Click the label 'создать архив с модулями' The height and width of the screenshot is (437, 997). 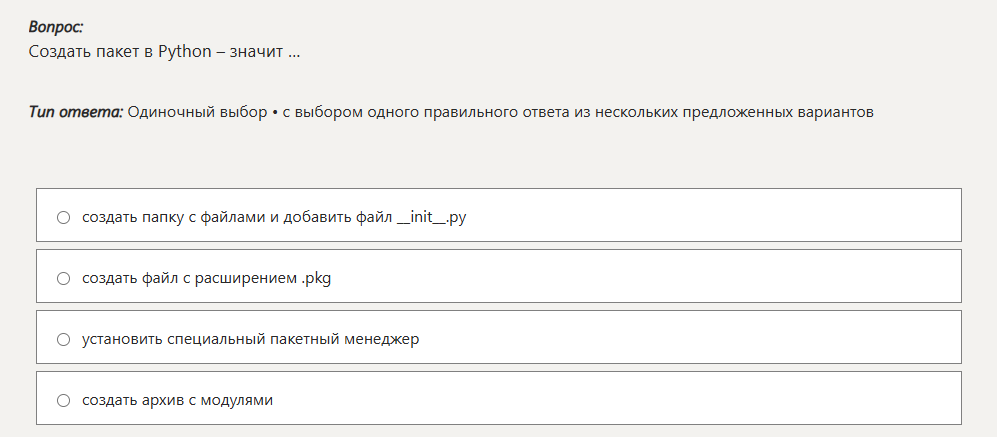177,401
